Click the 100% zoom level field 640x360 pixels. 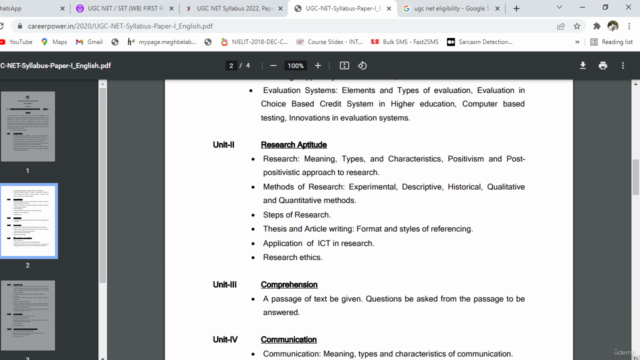[296, 66]
